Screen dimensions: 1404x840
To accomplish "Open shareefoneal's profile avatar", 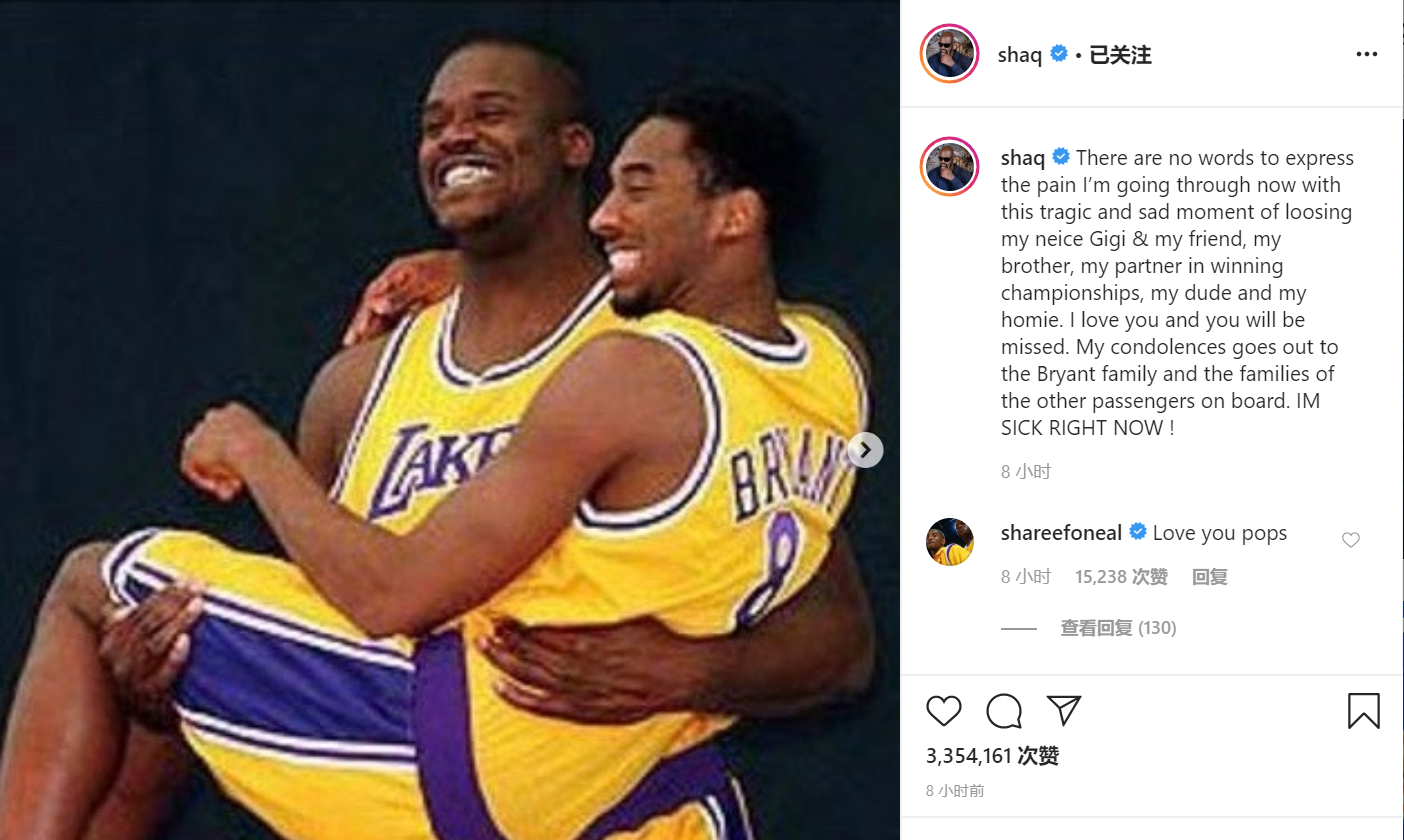I will point(950,542).
